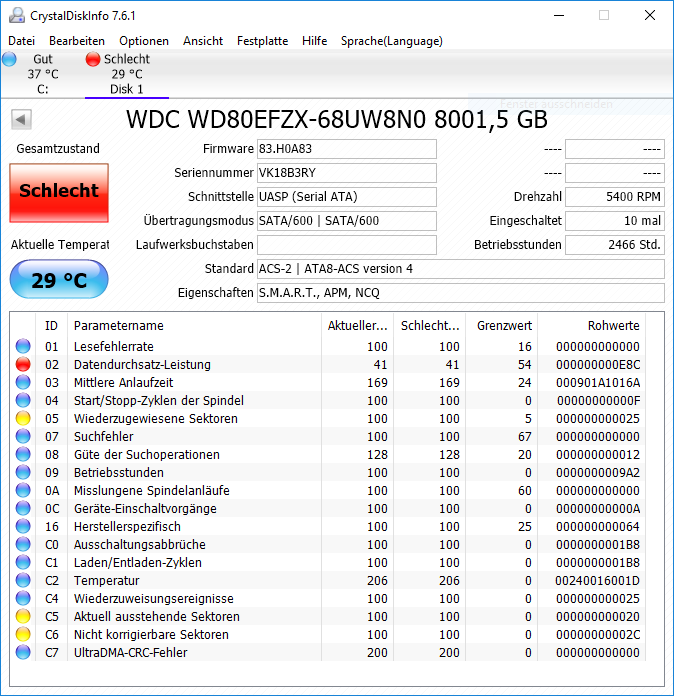
Task: Open the Festplatte menu
Action: [262, 41]
